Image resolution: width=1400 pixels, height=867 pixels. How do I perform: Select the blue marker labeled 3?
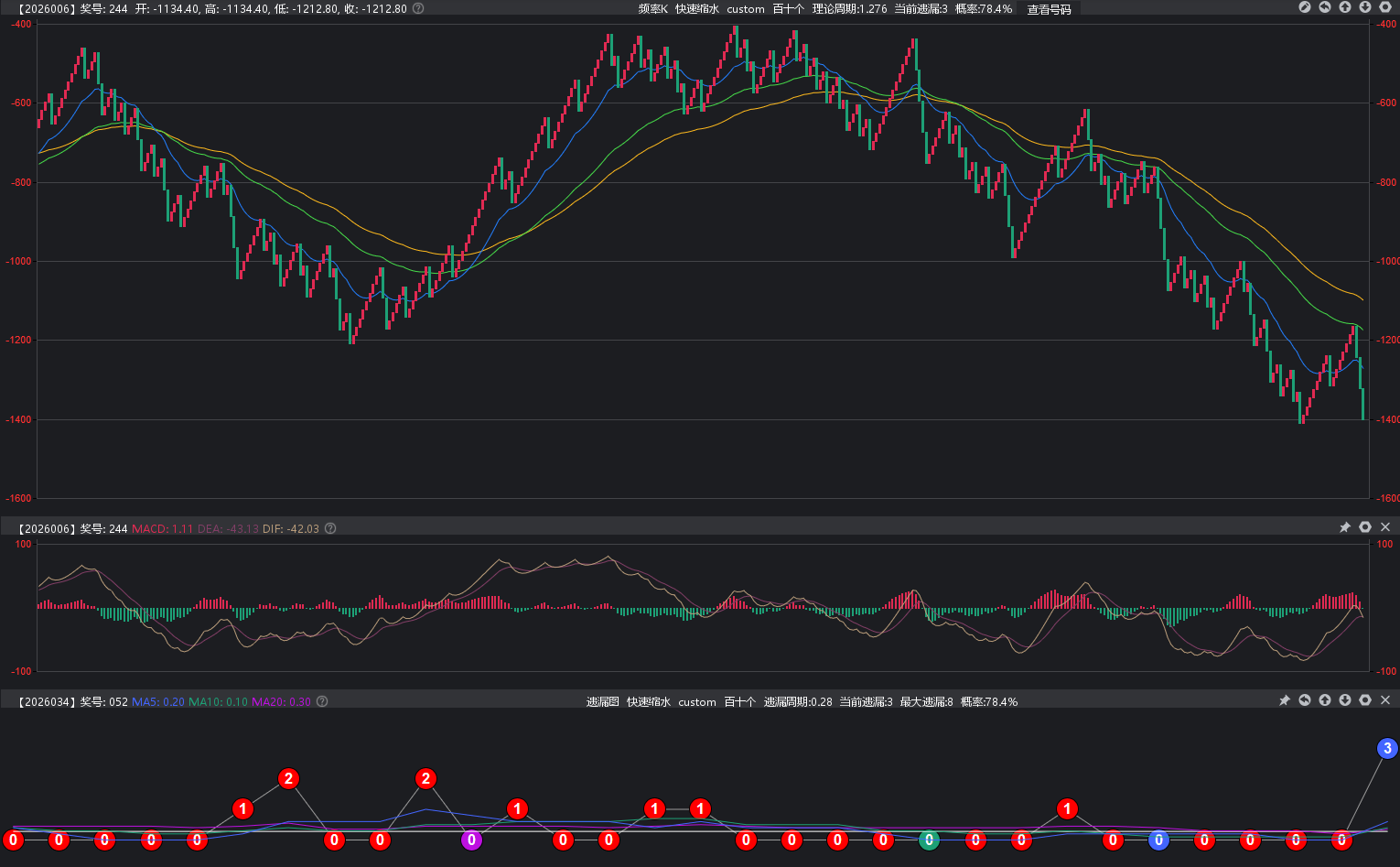click(x=1387, y=749)
